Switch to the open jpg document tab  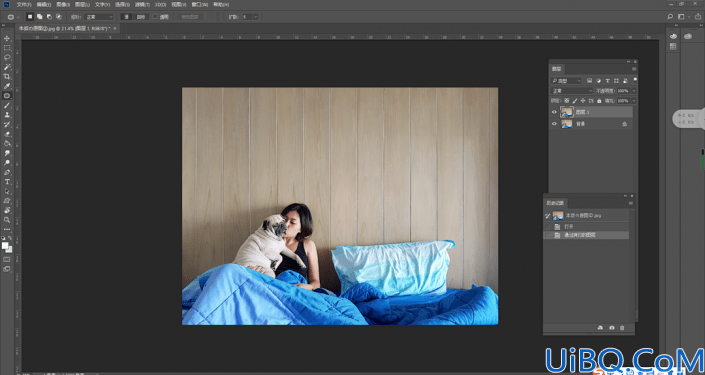coord(68,28)
